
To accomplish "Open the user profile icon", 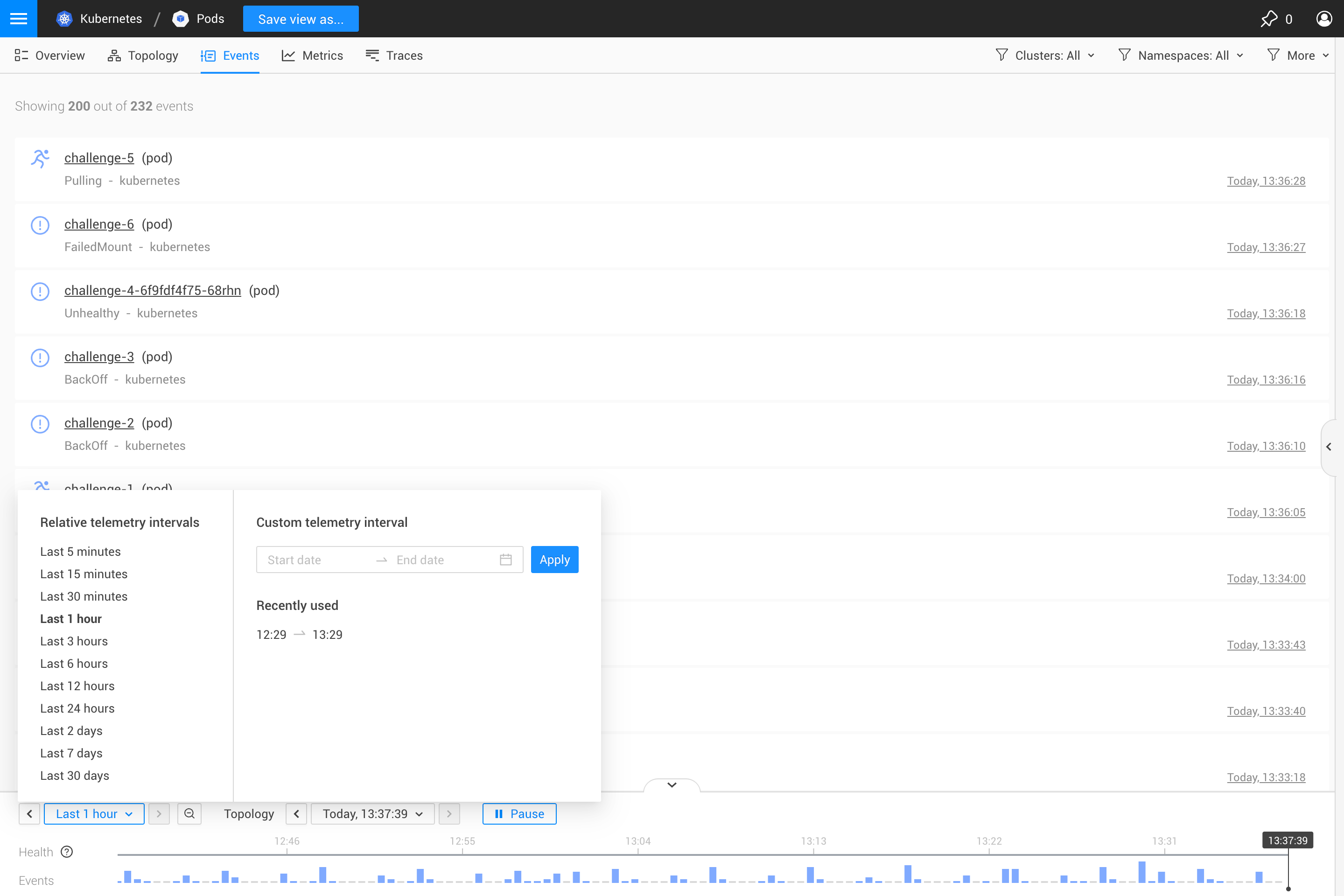I will point(1323,19).
